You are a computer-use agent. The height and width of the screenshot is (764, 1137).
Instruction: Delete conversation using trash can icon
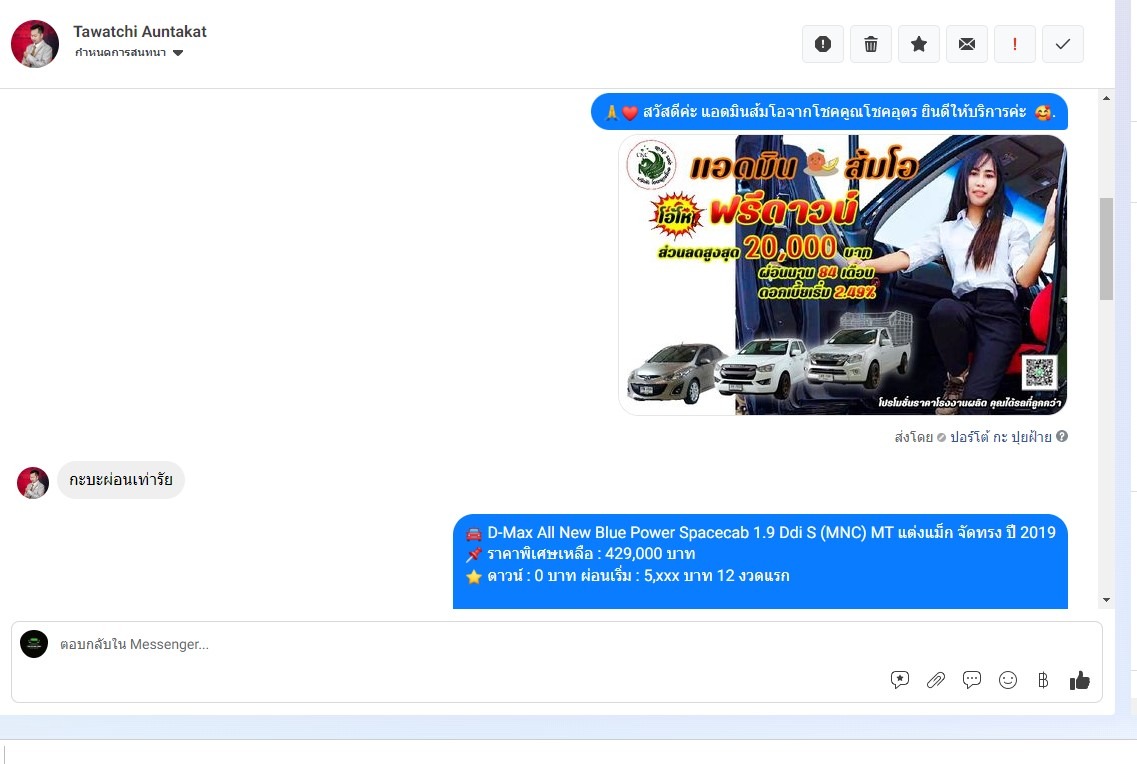tap(871, 44)
